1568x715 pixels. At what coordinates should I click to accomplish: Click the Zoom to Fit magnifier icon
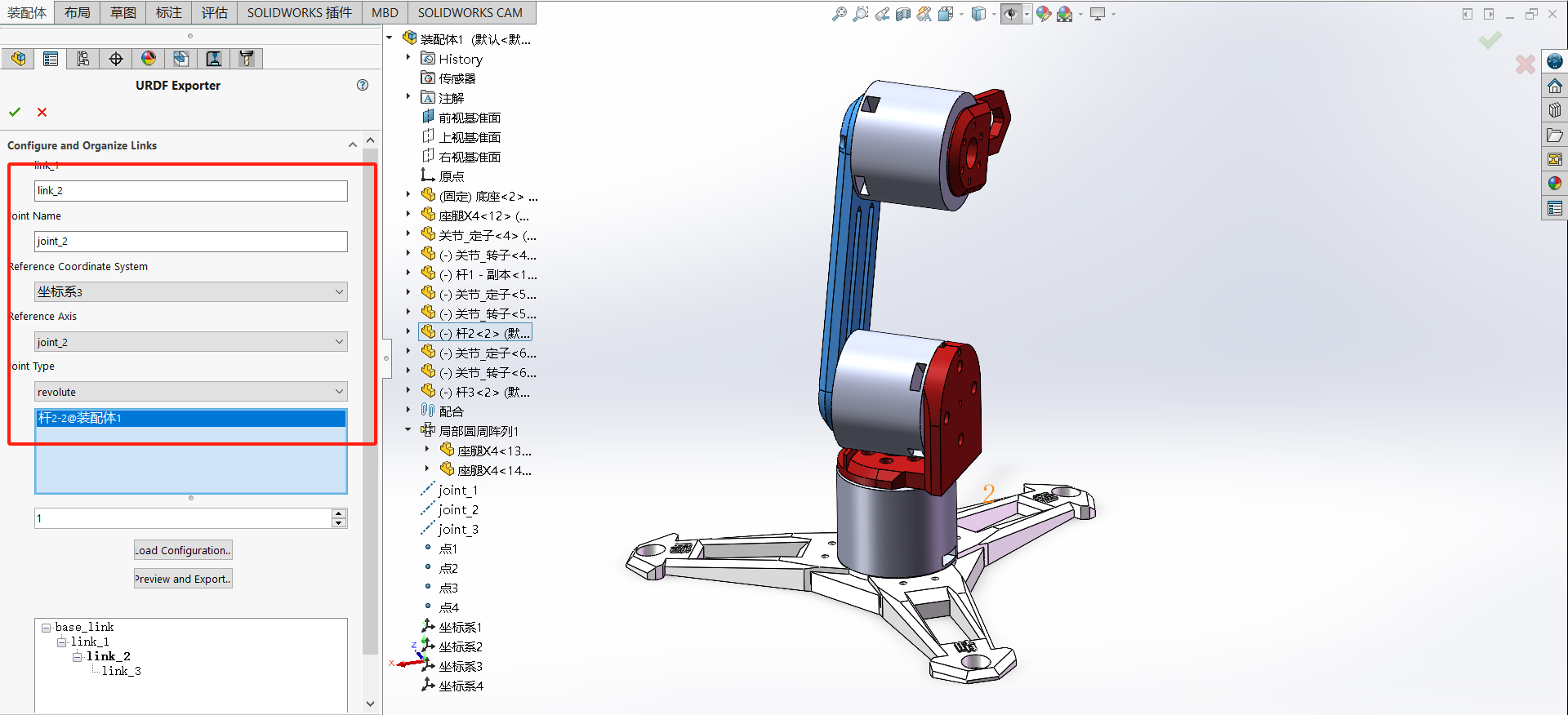click(839, 14)
